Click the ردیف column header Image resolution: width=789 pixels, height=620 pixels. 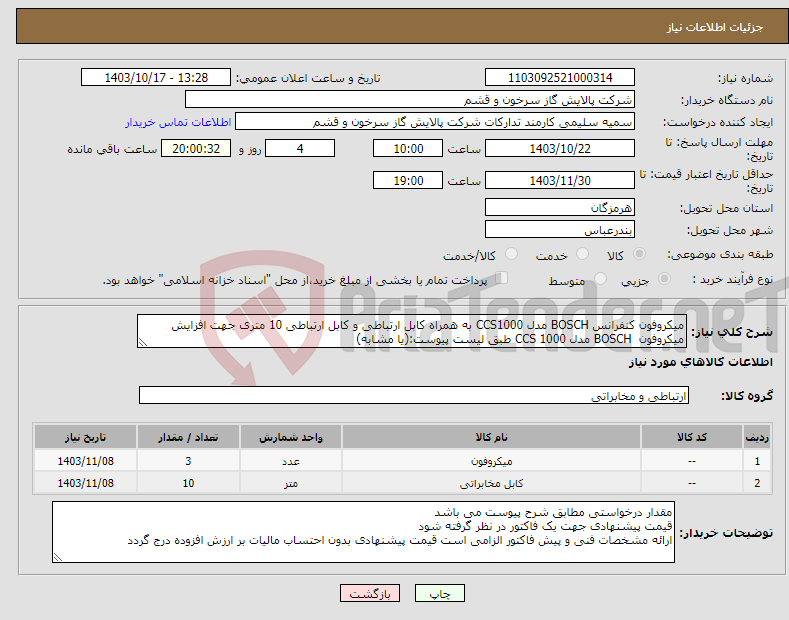point(757,437)
